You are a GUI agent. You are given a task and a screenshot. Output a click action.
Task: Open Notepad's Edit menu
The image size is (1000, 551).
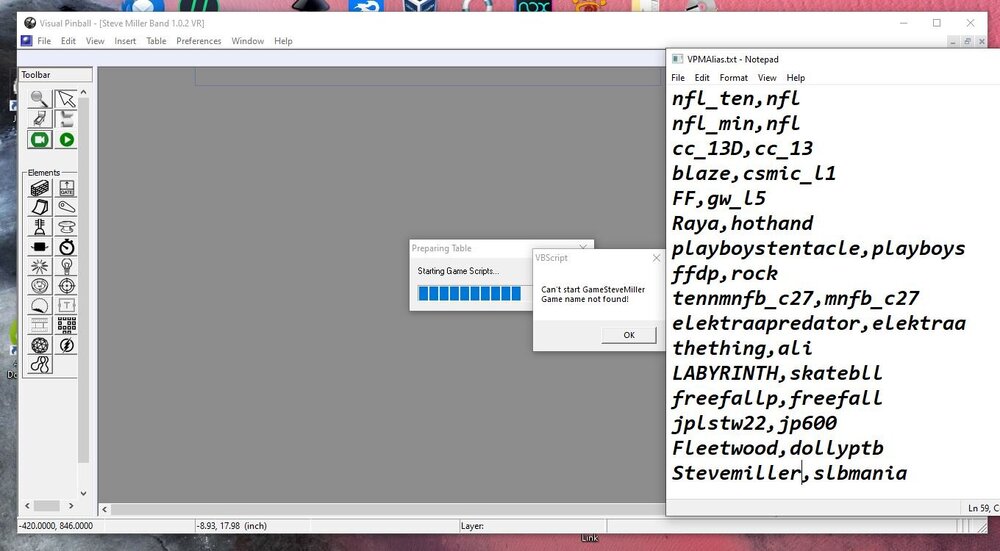[x=702, y=78]
